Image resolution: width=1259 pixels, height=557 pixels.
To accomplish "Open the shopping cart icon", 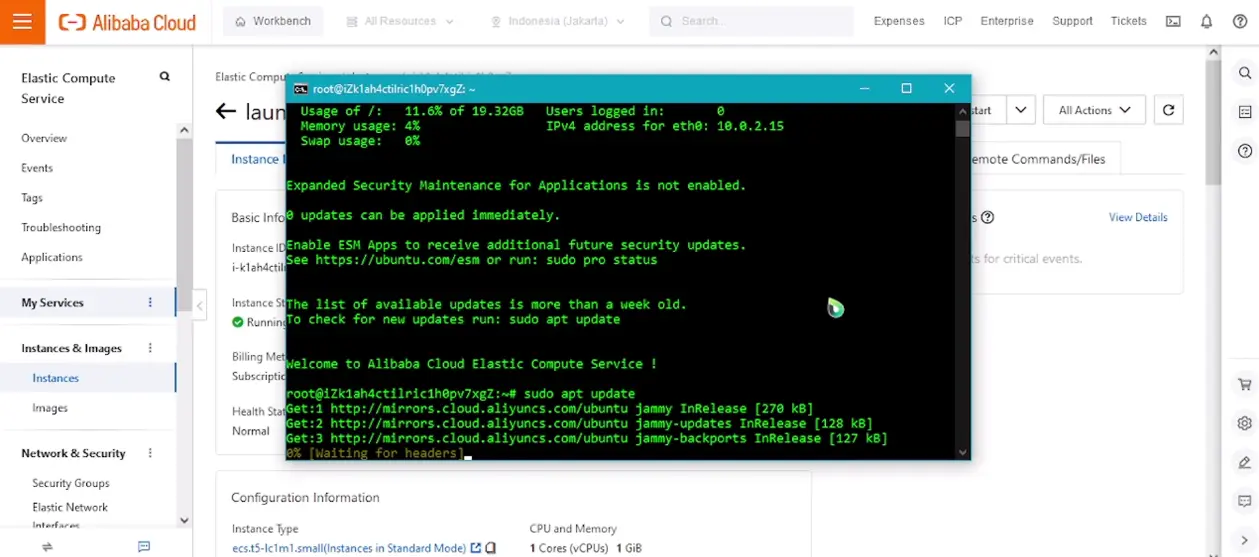I will click(x=1245, y=384).
